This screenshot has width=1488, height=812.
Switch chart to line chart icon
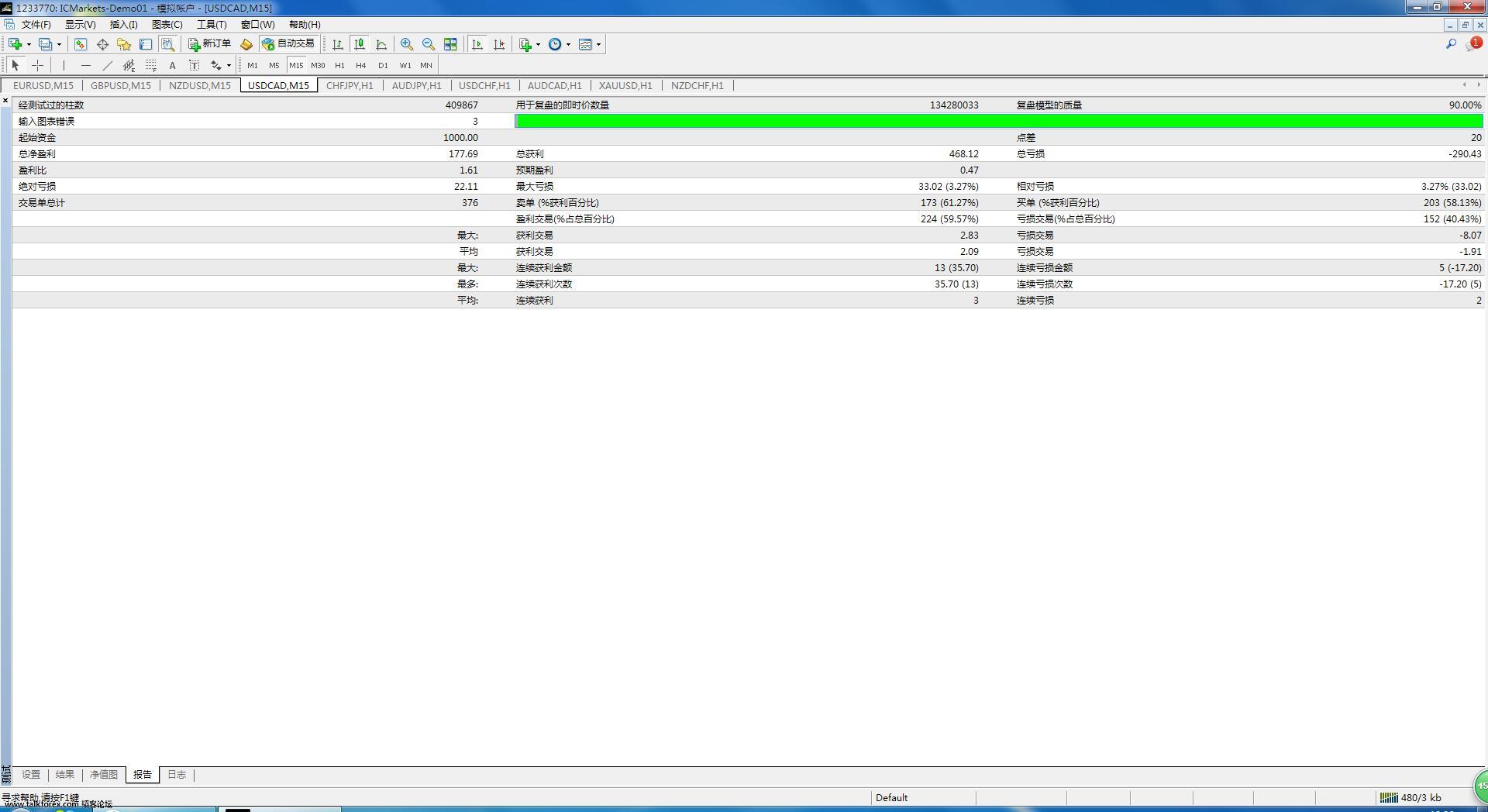tap(381, 44)
